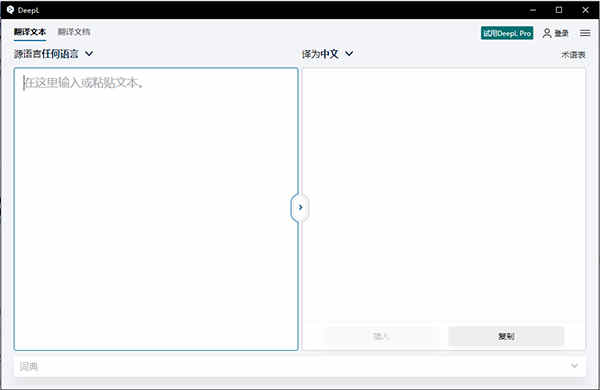Minimize the DeepL window
The image size is (600, 390).
(x=533, y=10)
